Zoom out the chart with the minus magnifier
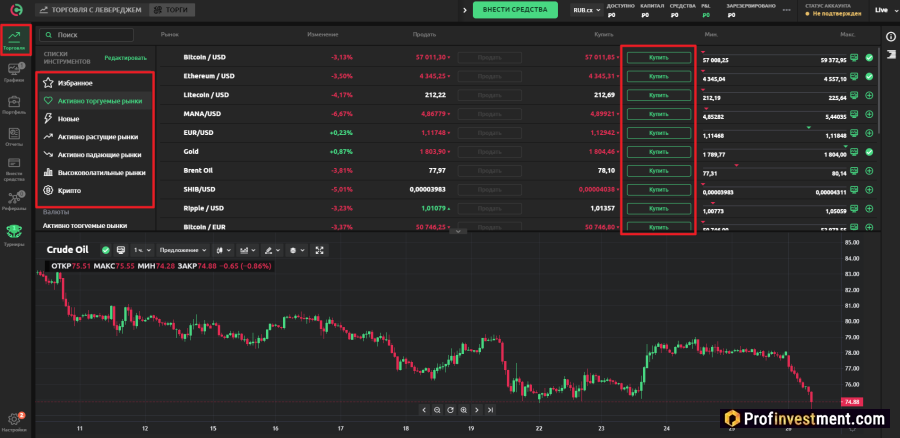The image size is (900, 438). tap(437, 410)
